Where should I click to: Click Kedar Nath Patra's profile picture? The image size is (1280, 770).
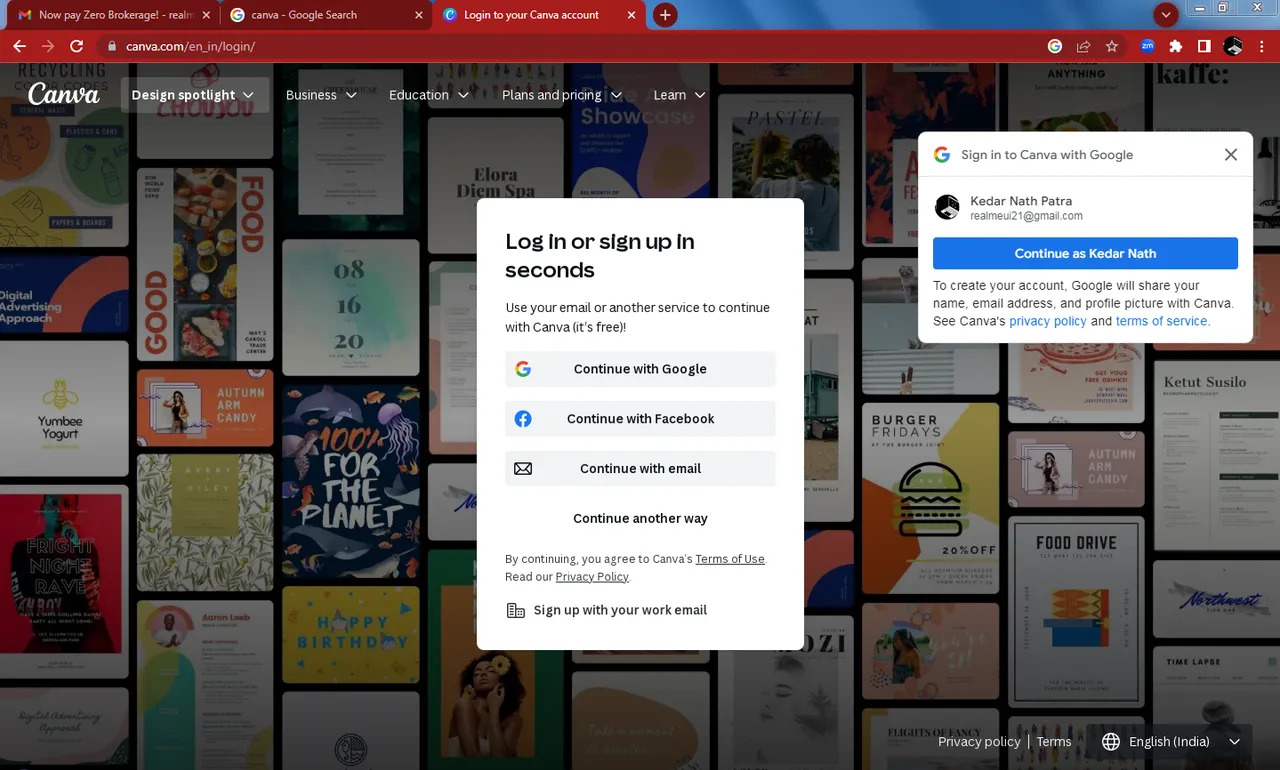tap(946, 207)
